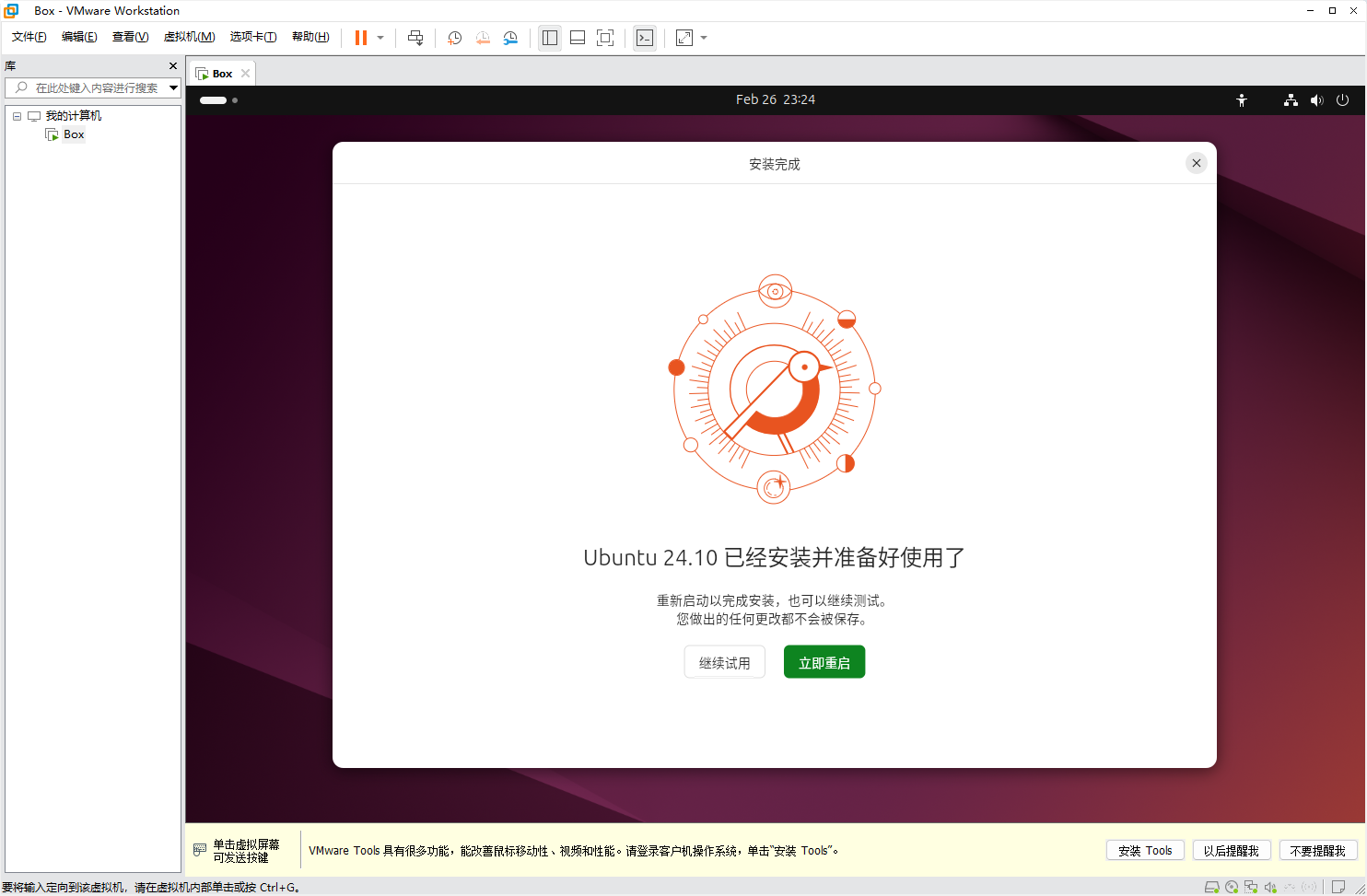Image resolution: width=1367 pixels, height=896 pixels.
Task: Click the oriole bird illustration
Action: [775, 389]
